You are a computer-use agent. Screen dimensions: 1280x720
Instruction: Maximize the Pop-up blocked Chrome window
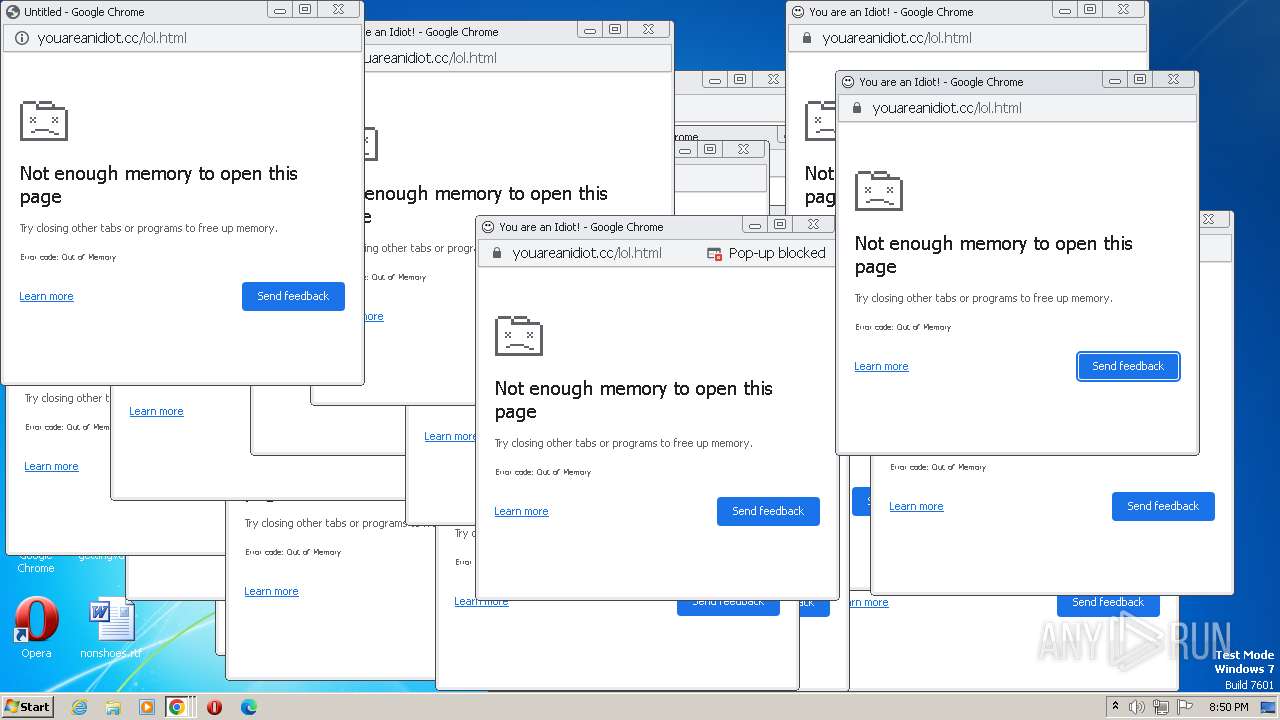pos(780,224)
